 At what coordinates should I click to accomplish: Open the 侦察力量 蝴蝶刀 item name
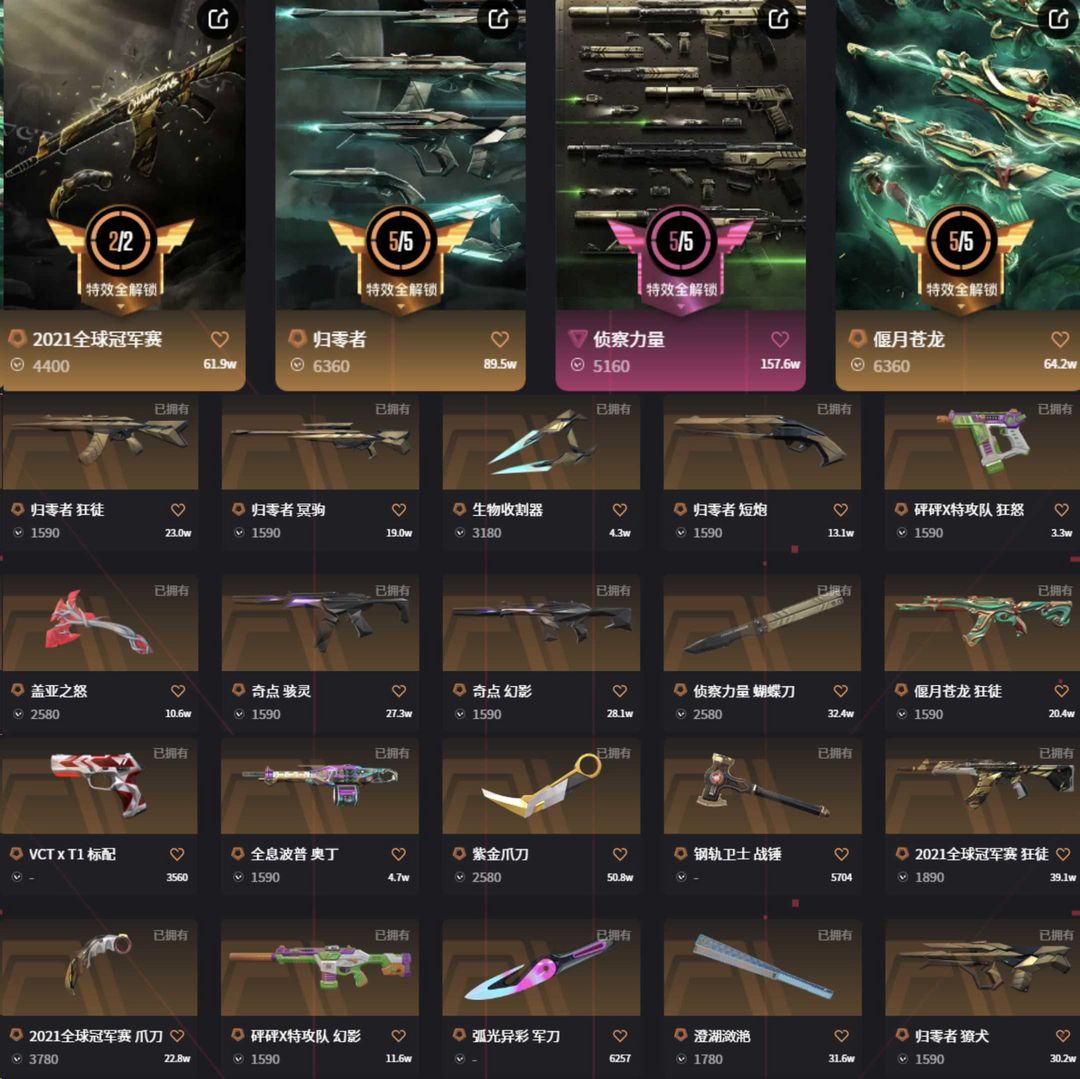[x=744, y=691]
